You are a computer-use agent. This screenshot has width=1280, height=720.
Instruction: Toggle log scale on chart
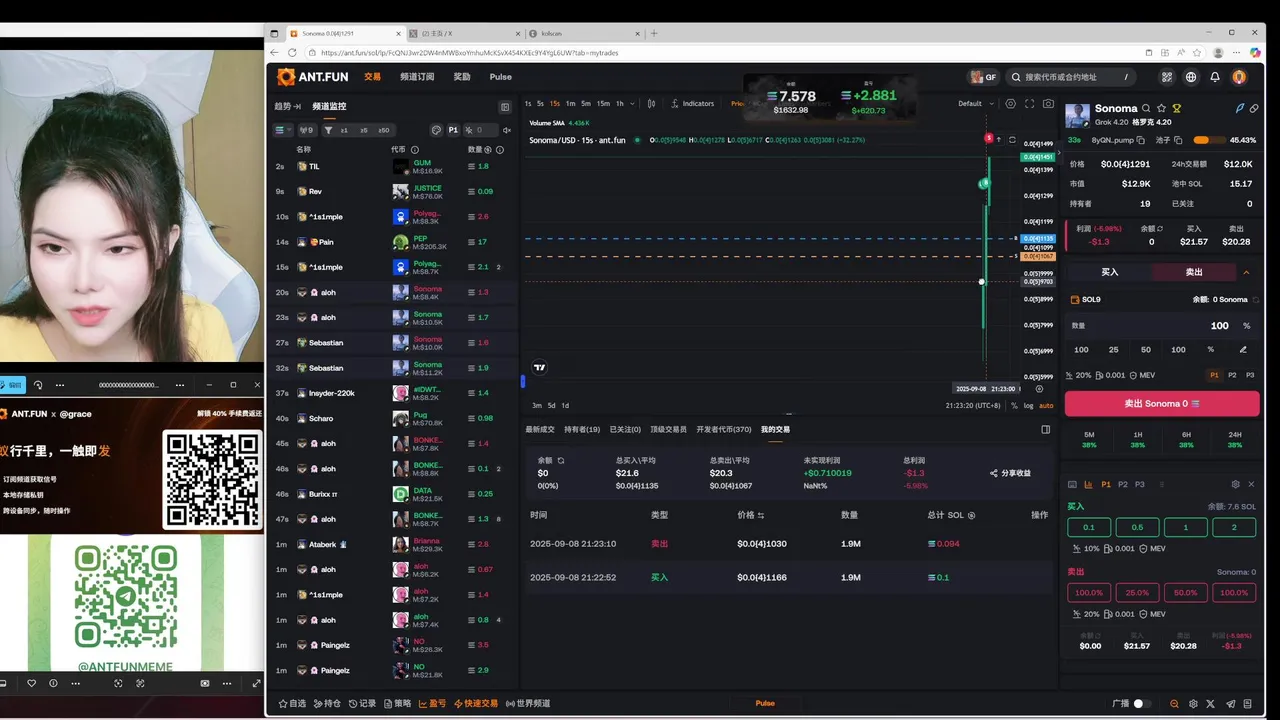[x=1028, y=405]
